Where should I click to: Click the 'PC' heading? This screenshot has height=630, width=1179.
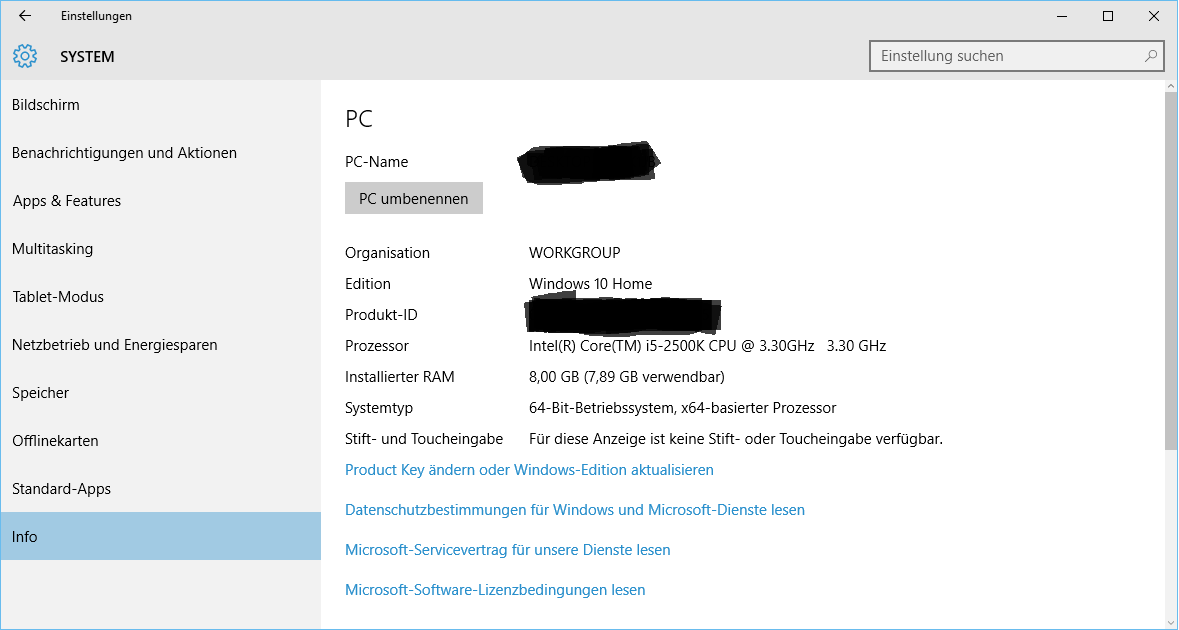tap(359, 119)
